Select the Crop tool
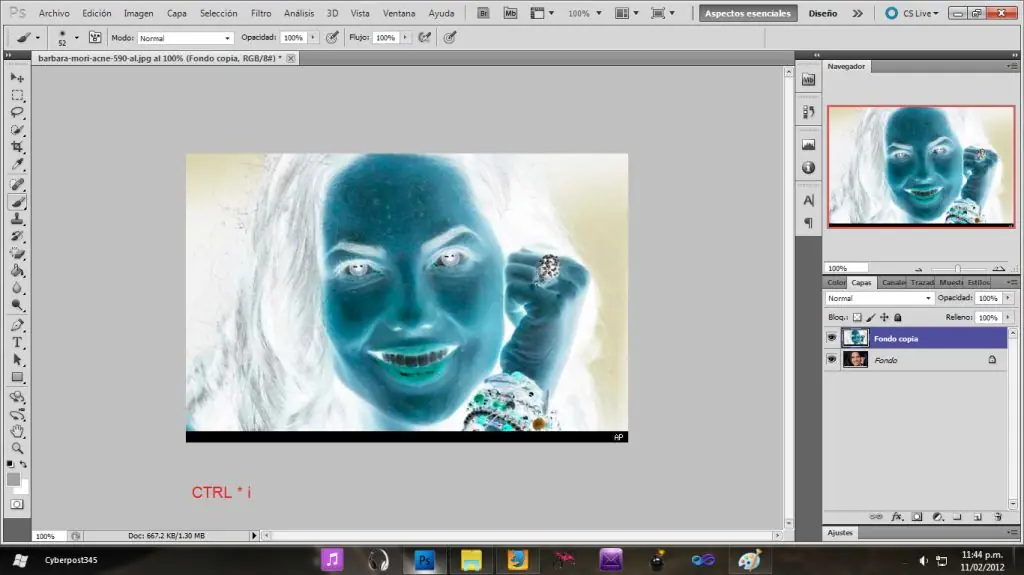 (17, 147)
